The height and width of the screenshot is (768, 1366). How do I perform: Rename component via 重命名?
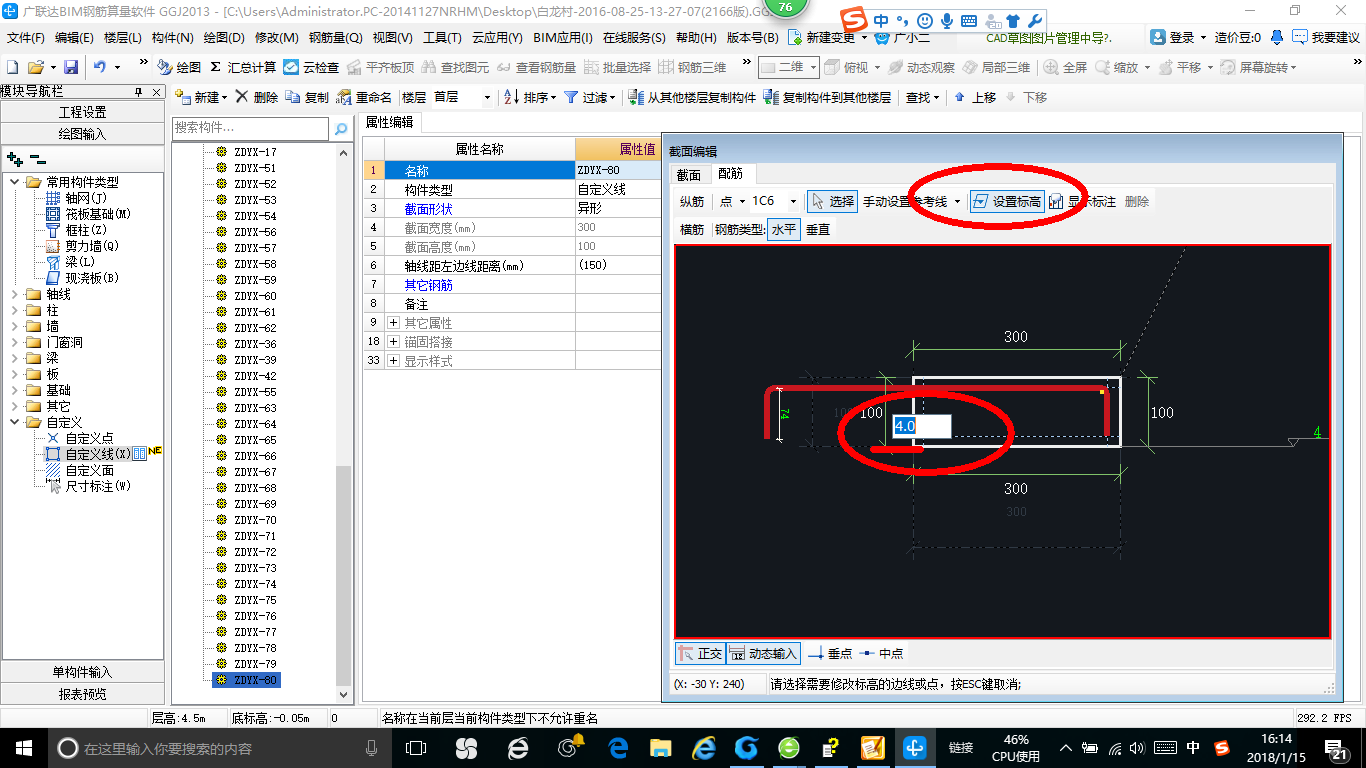(365, 97)
